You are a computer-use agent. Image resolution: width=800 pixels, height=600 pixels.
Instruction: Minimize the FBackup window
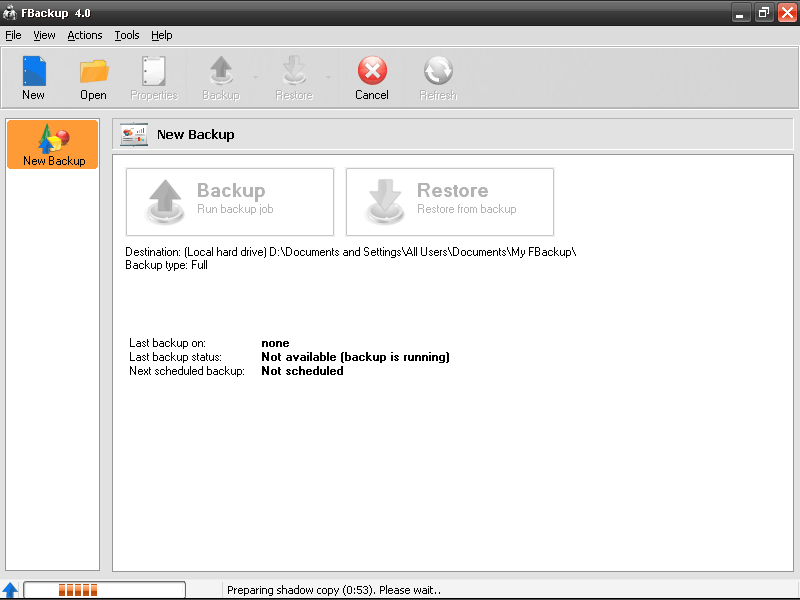pos(740,13)
